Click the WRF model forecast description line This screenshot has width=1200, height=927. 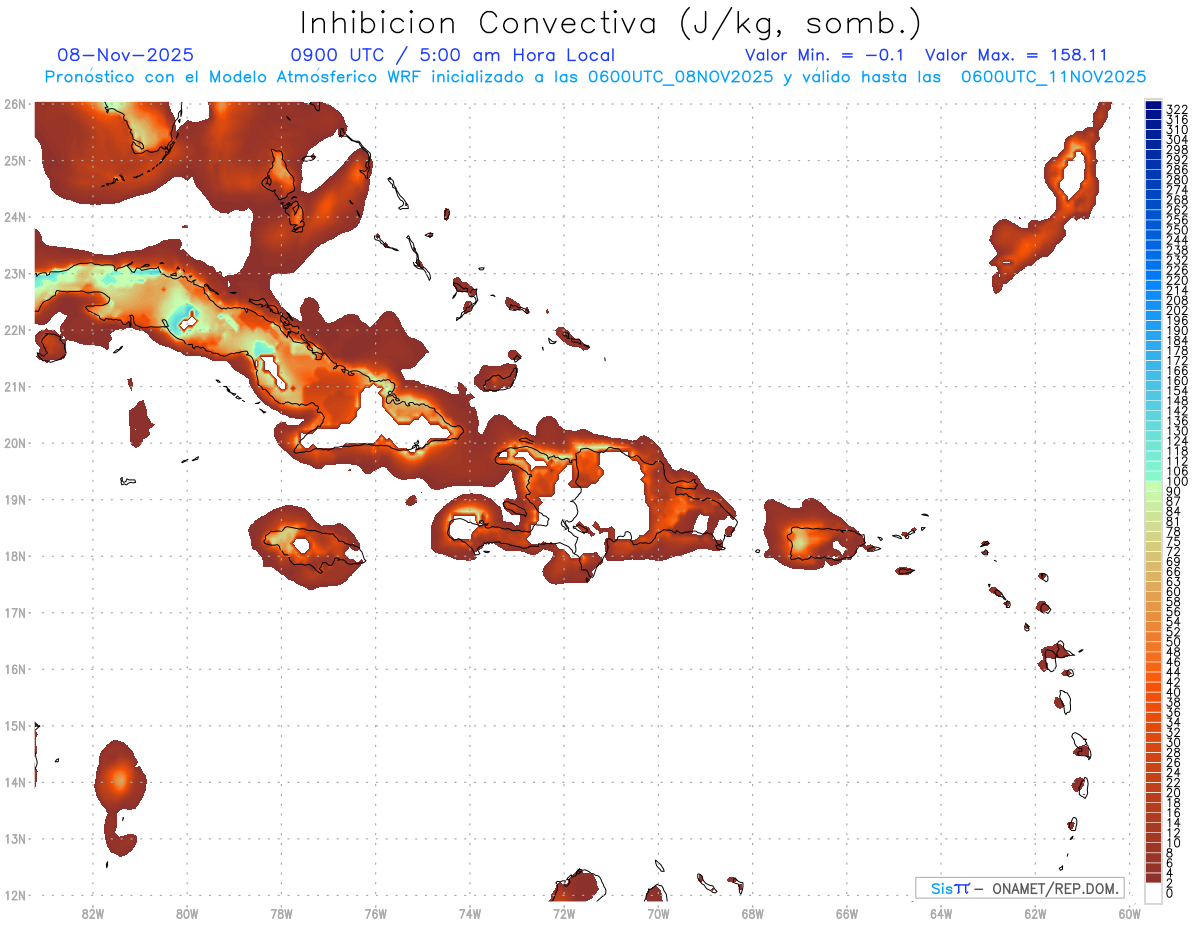click(595, 76)
